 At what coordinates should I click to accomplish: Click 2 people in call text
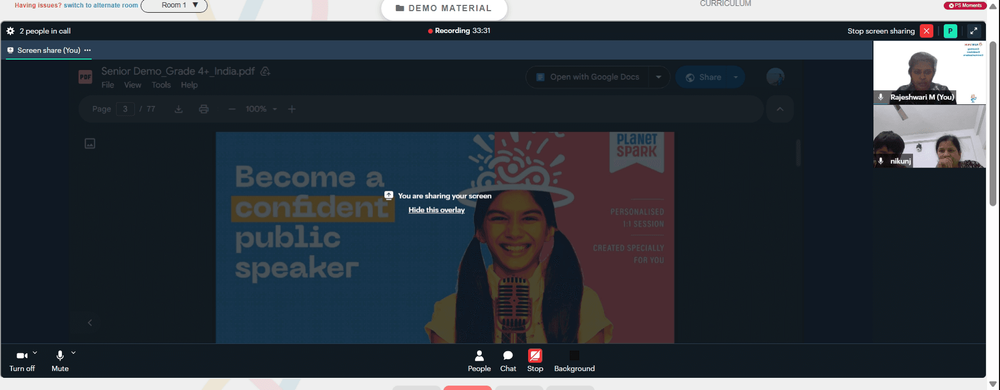(x=45, y=31)
